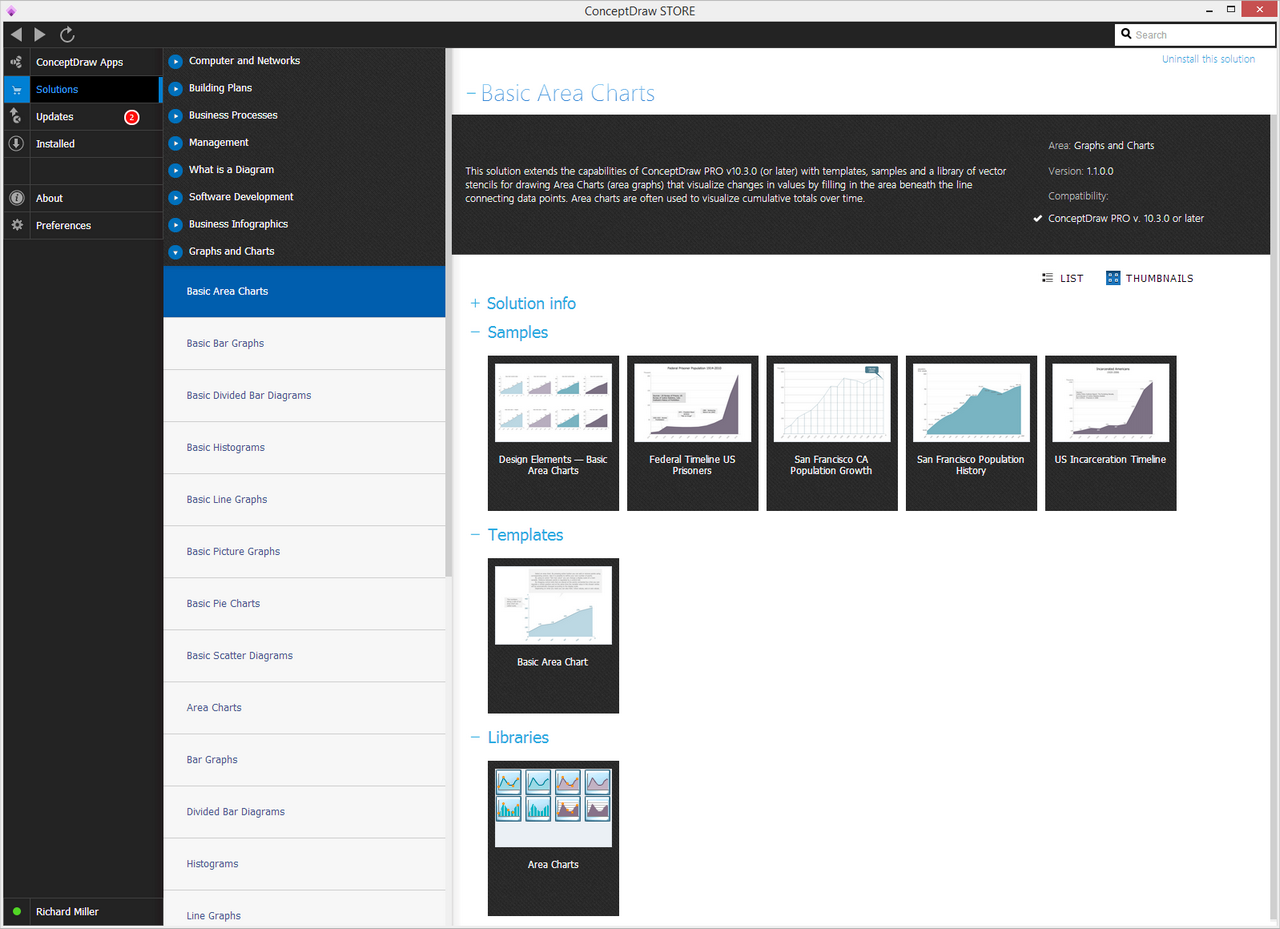Click the Updates sidebar icon
This screenshot has width=1280, height=929.
16,117
